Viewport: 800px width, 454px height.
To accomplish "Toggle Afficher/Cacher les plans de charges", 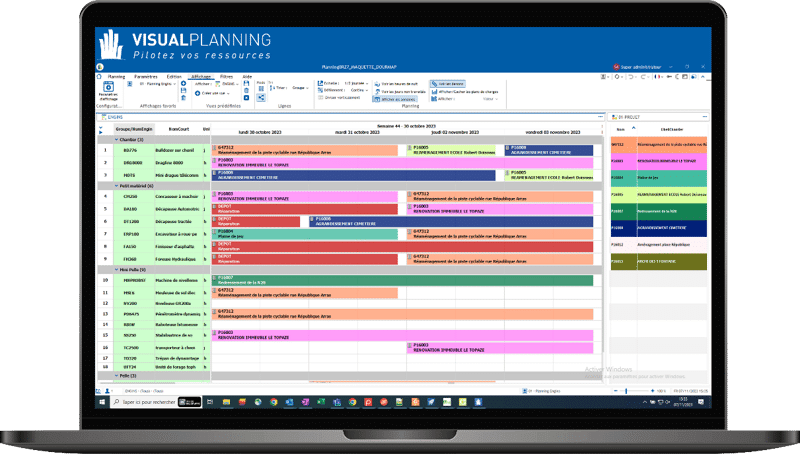I will [x=465, y=92].
